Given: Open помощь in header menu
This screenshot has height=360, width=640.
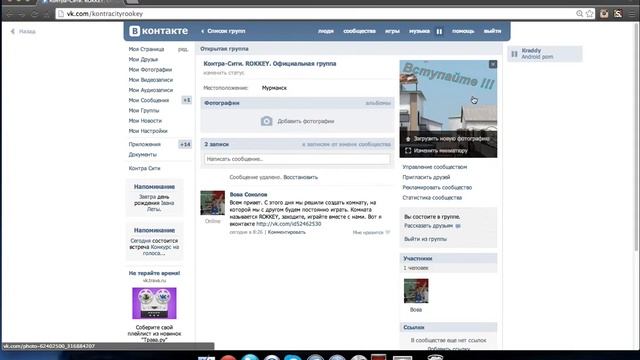Looking at the screenshot, I should click(x=463, y=31).
